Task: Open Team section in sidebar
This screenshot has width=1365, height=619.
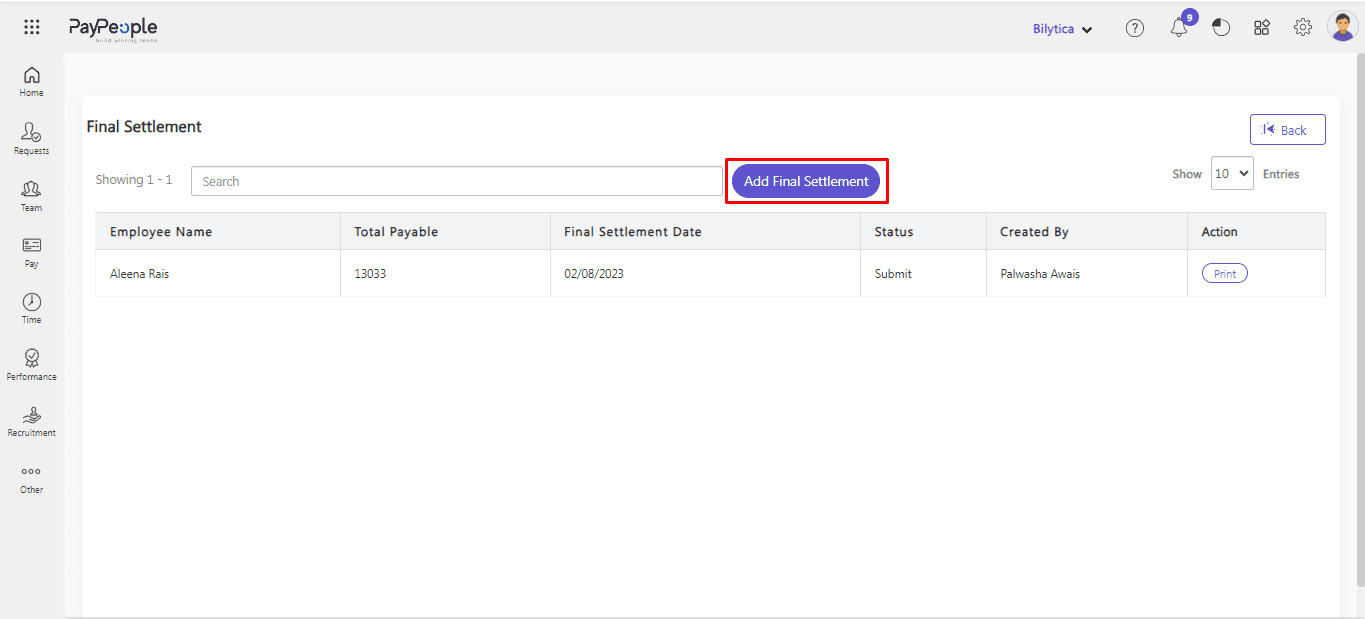Action: coord(31,195)
